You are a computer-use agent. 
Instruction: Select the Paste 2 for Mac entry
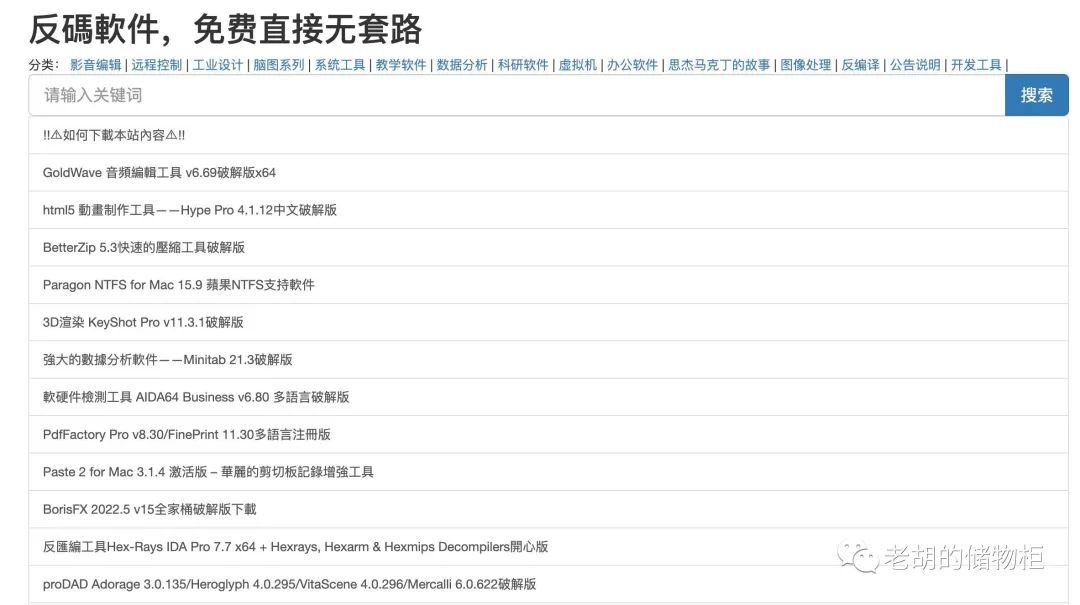(548, 472)
